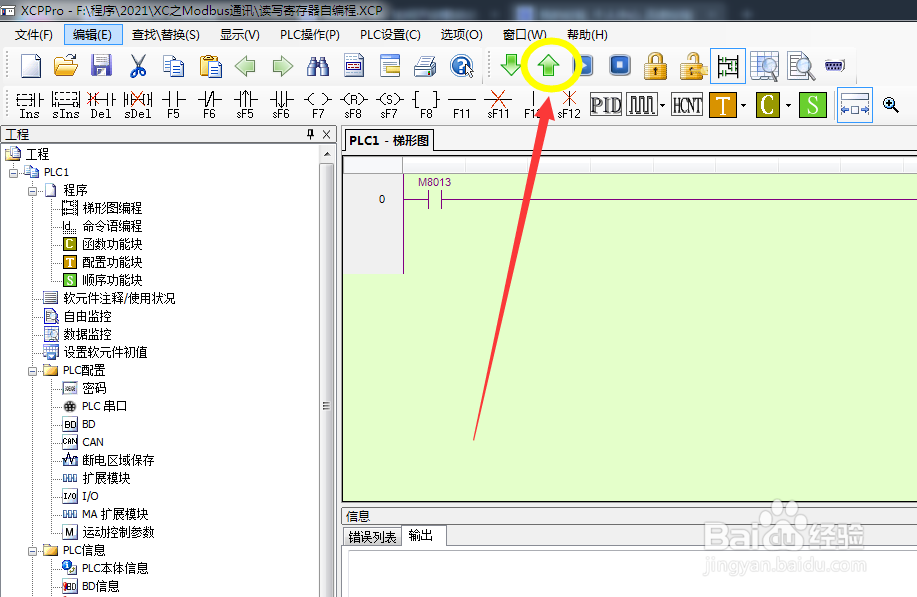Save the project with the floppy disk icon
Image resolution: width=917 pixels, height=597 pixels.
coord(101,65)
